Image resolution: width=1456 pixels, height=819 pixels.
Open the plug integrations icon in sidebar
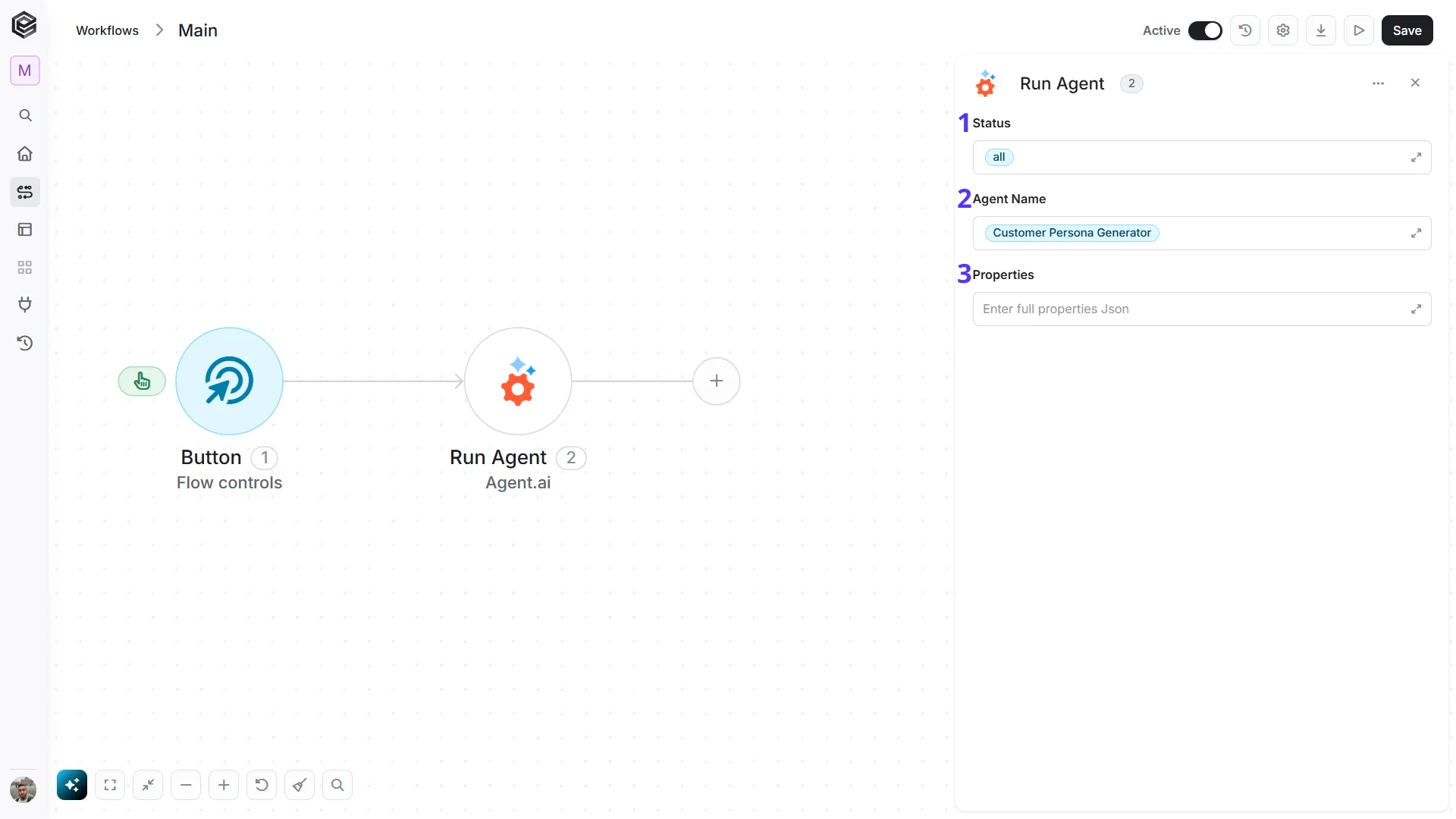[x=25, y=305]
